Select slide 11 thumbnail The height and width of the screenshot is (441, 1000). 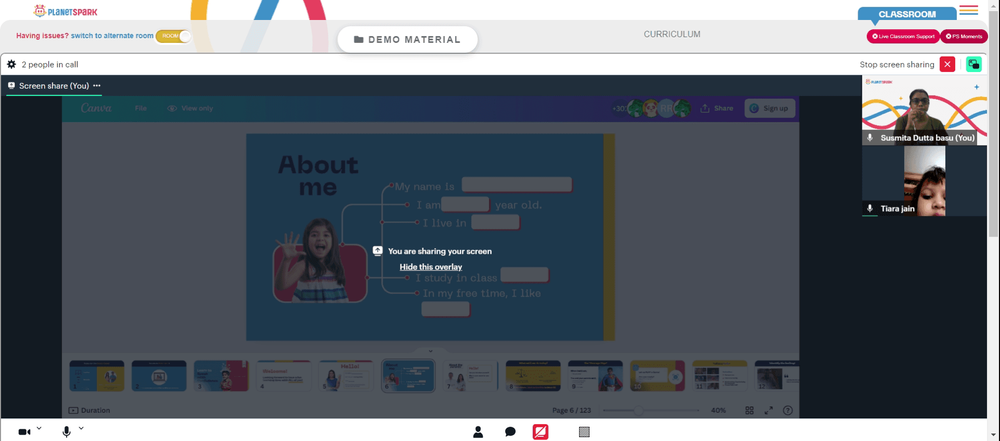[720, 376]
